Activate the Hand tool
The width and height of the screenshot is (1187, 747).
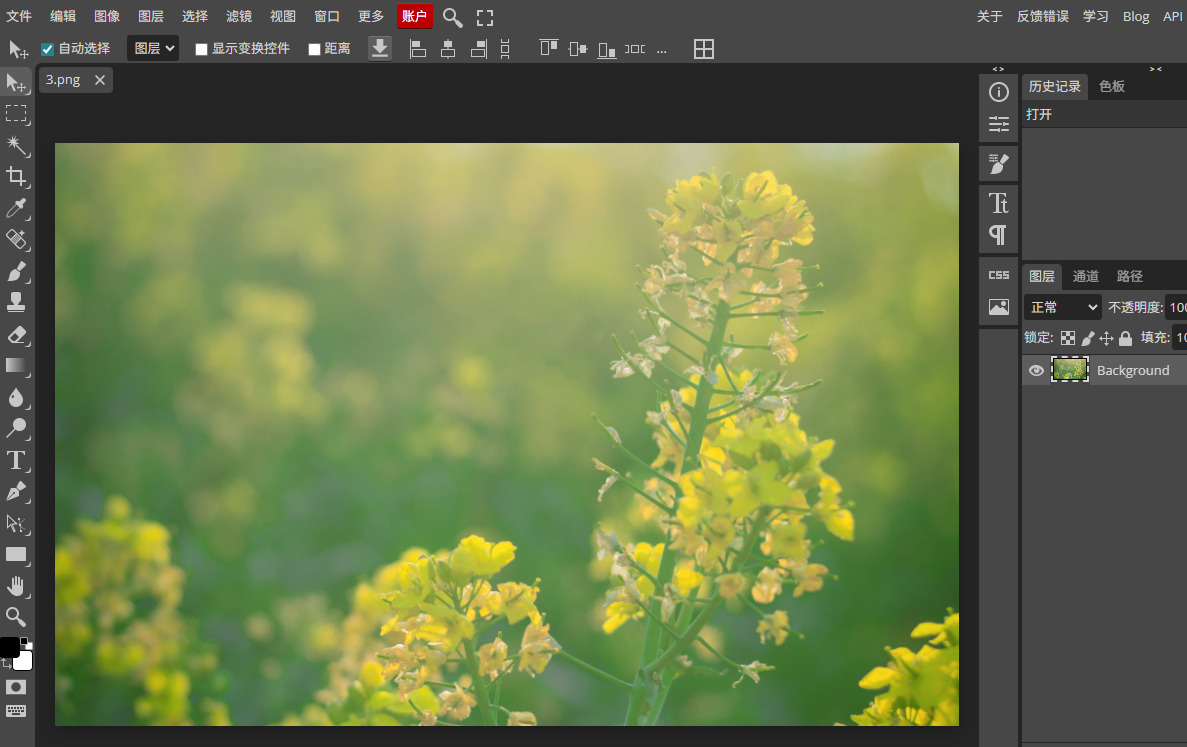16,586
